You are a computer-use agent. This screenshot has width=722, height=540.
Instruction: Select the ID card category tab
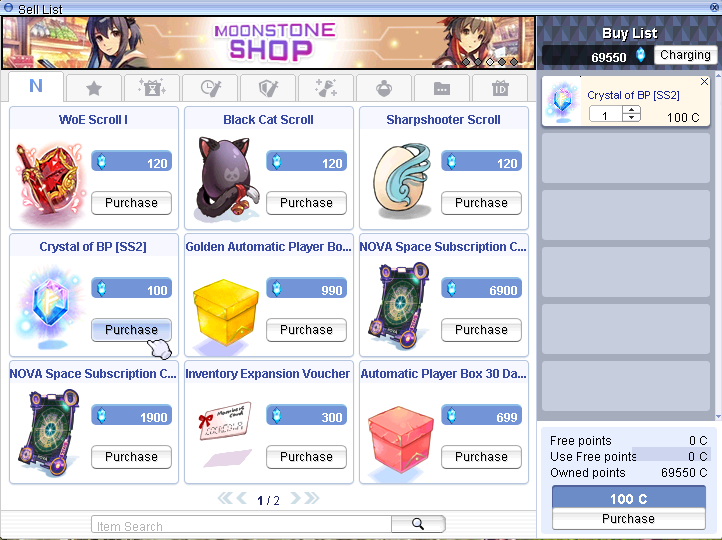pyautogui.click(x=500, y=88)
